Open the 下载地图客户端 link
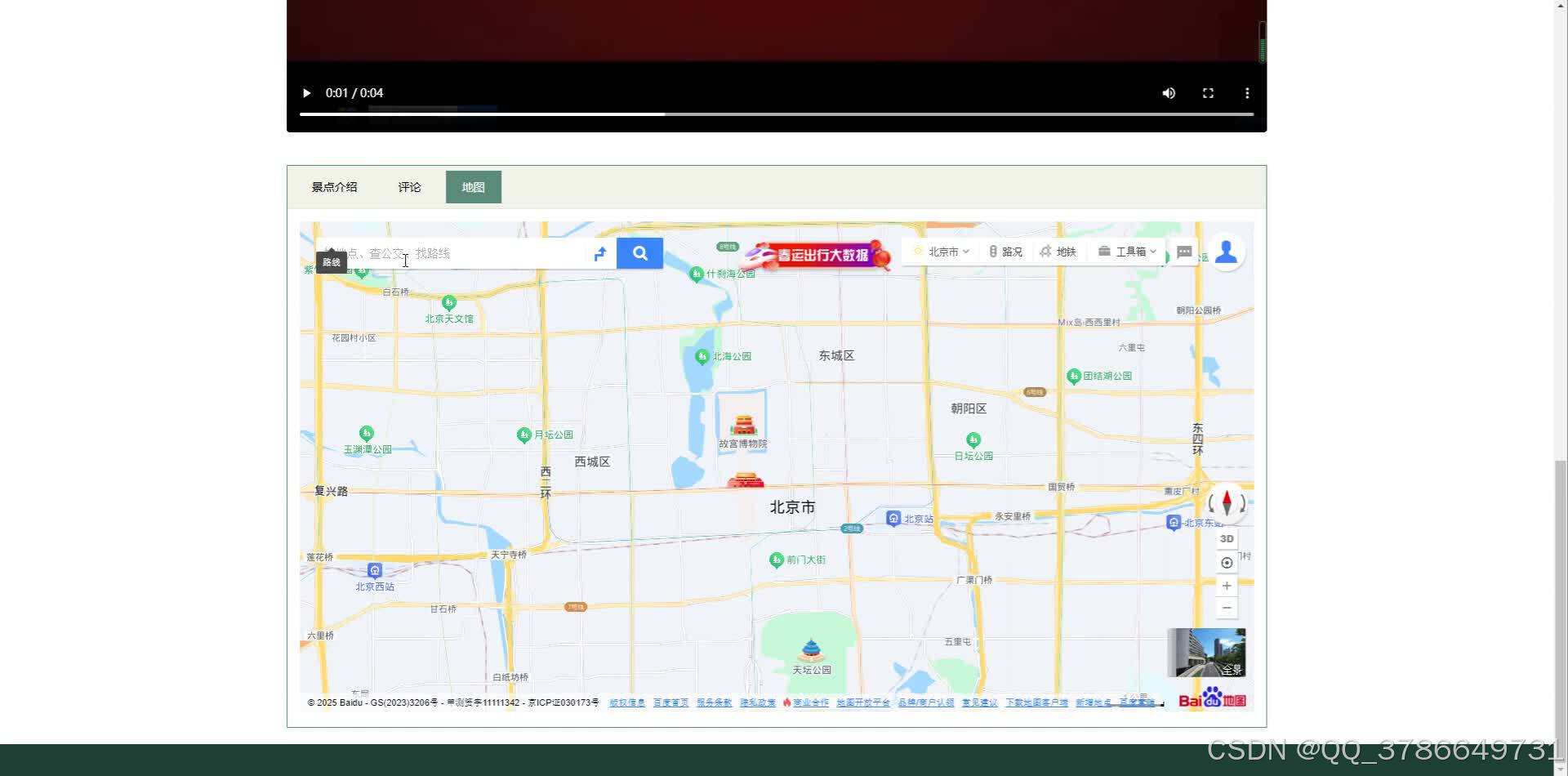The height and width of the screenshot is (776, 1568). [x=1036, y=702]
